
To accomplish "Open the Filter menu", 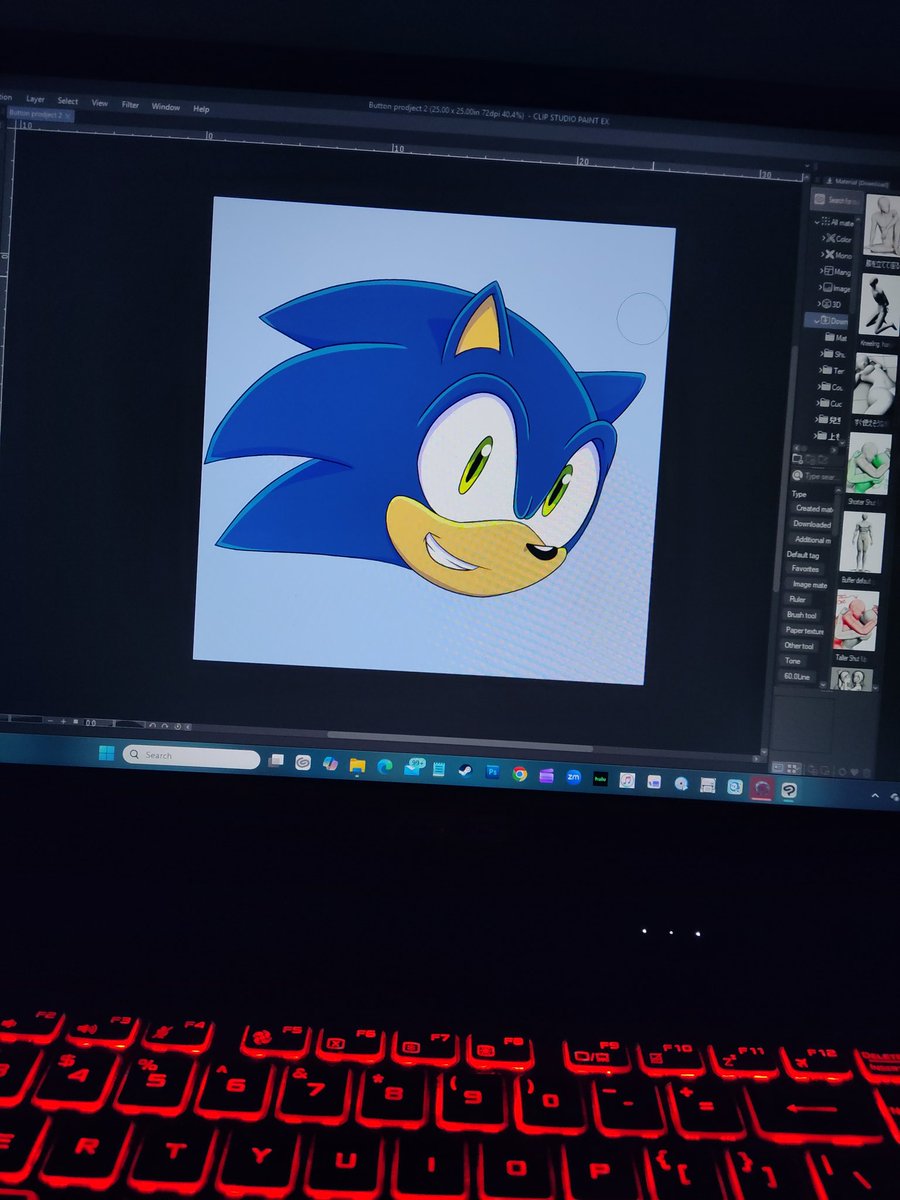I will tap(131, 104).
